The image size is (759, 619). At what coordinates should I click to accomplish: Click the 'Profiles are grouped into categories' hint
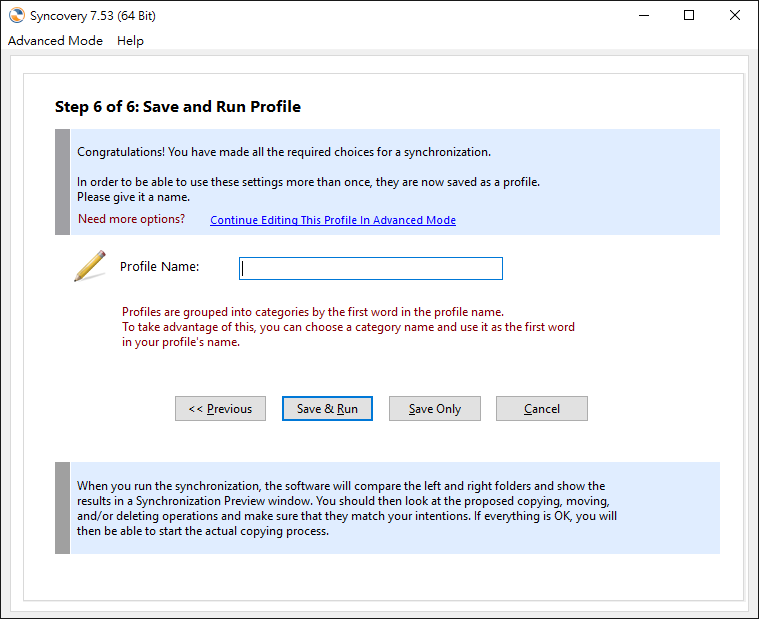348,327
